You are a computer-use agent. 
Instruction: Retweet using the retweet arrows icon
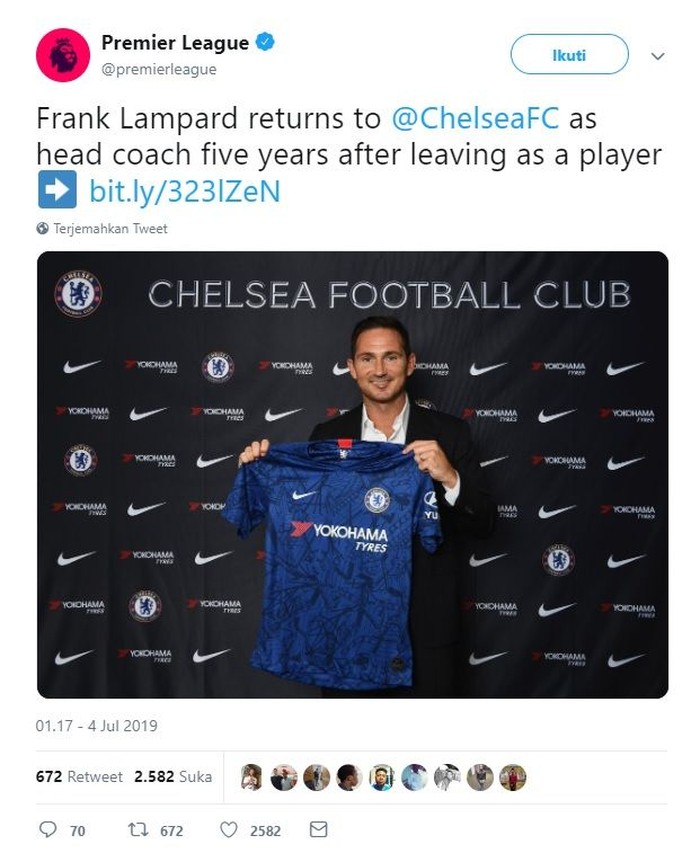pos(139,829)
